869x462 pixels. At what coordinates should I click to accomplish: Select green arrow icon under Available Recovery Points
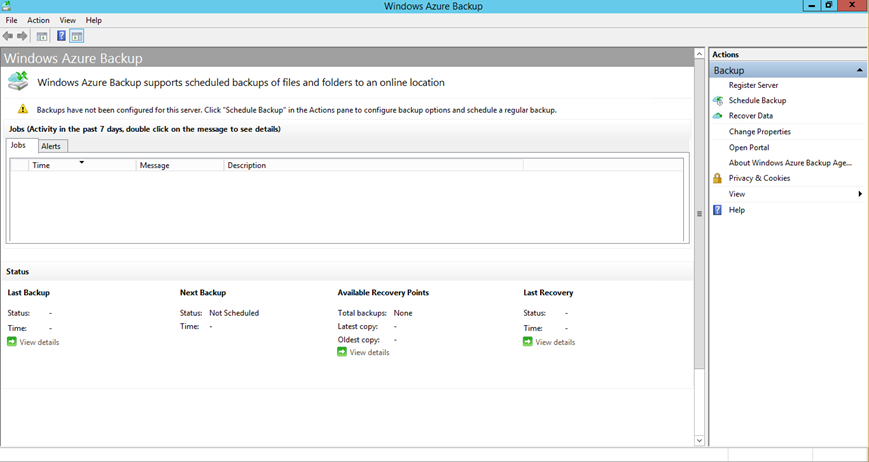coord(342,352)
